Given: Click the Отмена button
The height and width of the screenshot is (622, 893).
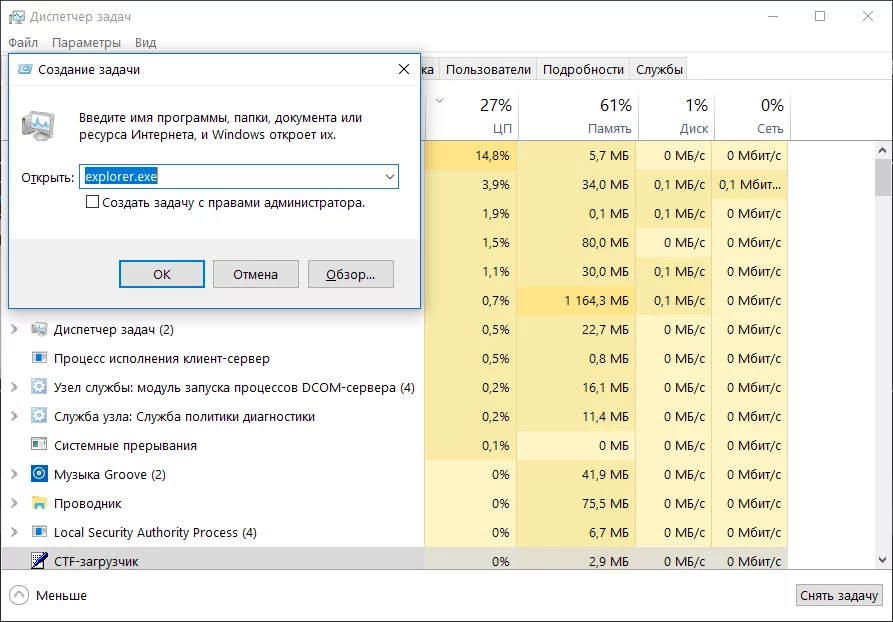Looking at the screenshot, I should (x=255, y=274).
